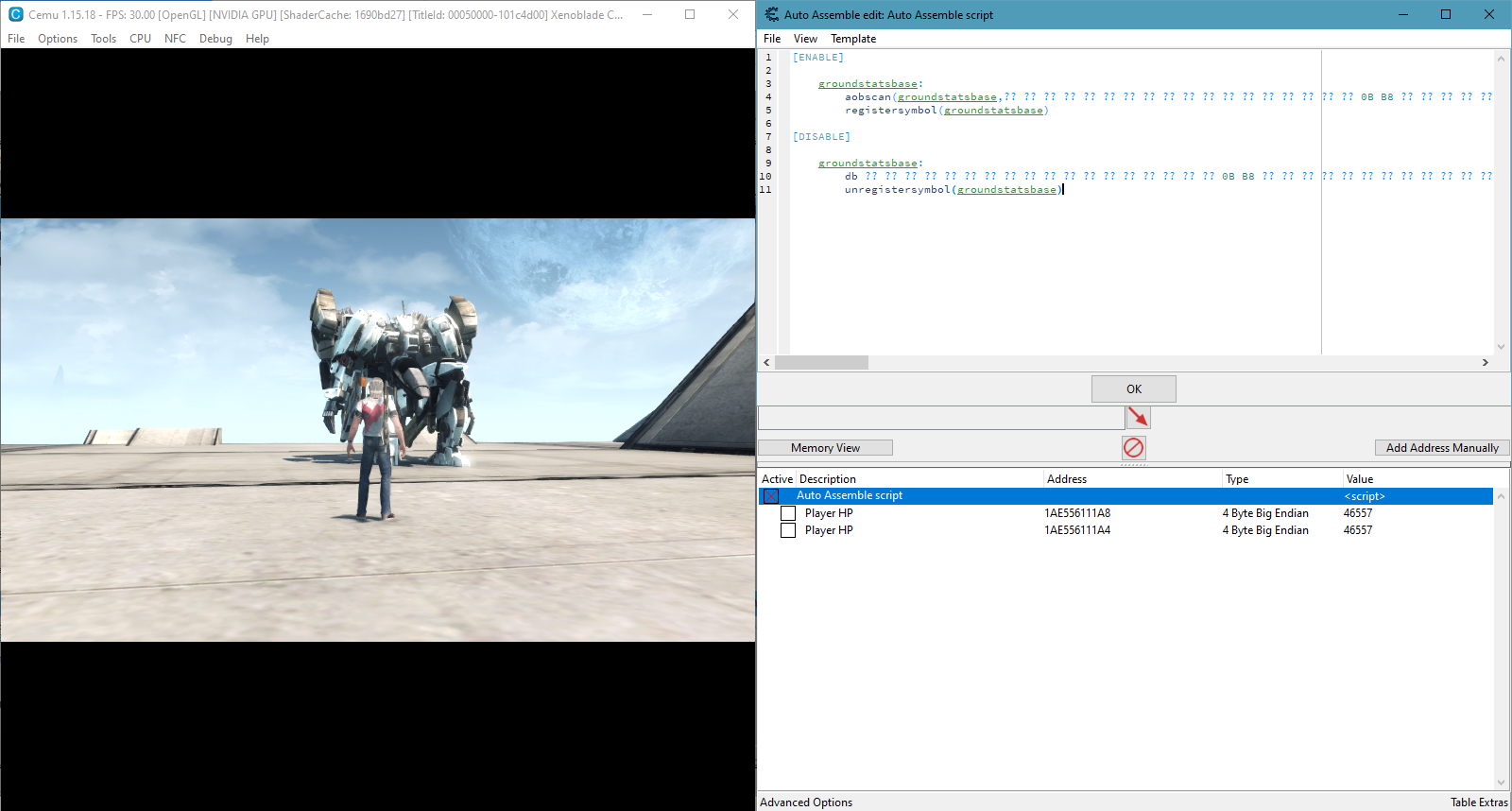Click the red arrow add-to-list icon

pos(1138,417)
